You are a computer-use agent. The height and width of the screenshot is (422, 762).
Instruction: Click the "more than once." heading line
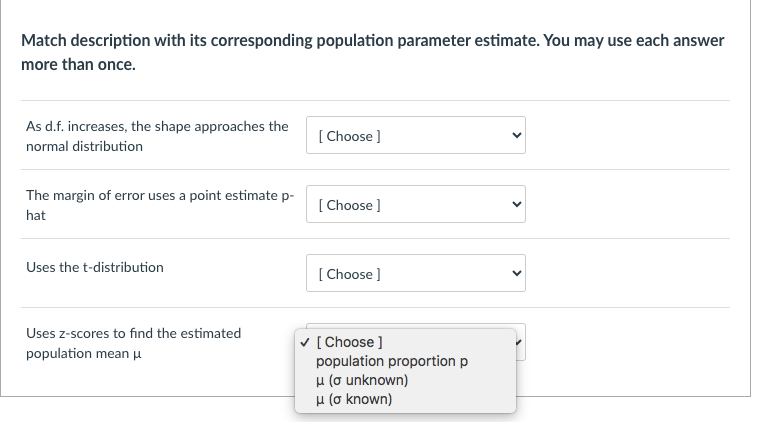[x=77, y=64]
